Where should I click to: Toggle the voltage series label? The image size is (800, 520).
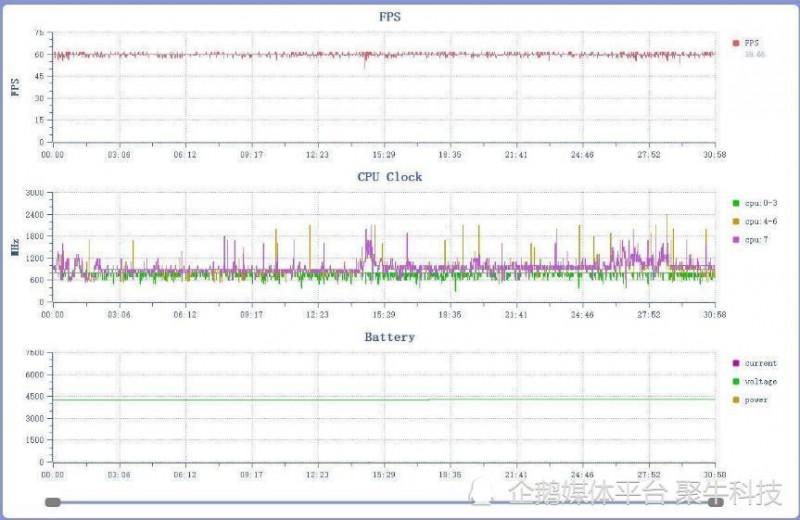point(762,381)
